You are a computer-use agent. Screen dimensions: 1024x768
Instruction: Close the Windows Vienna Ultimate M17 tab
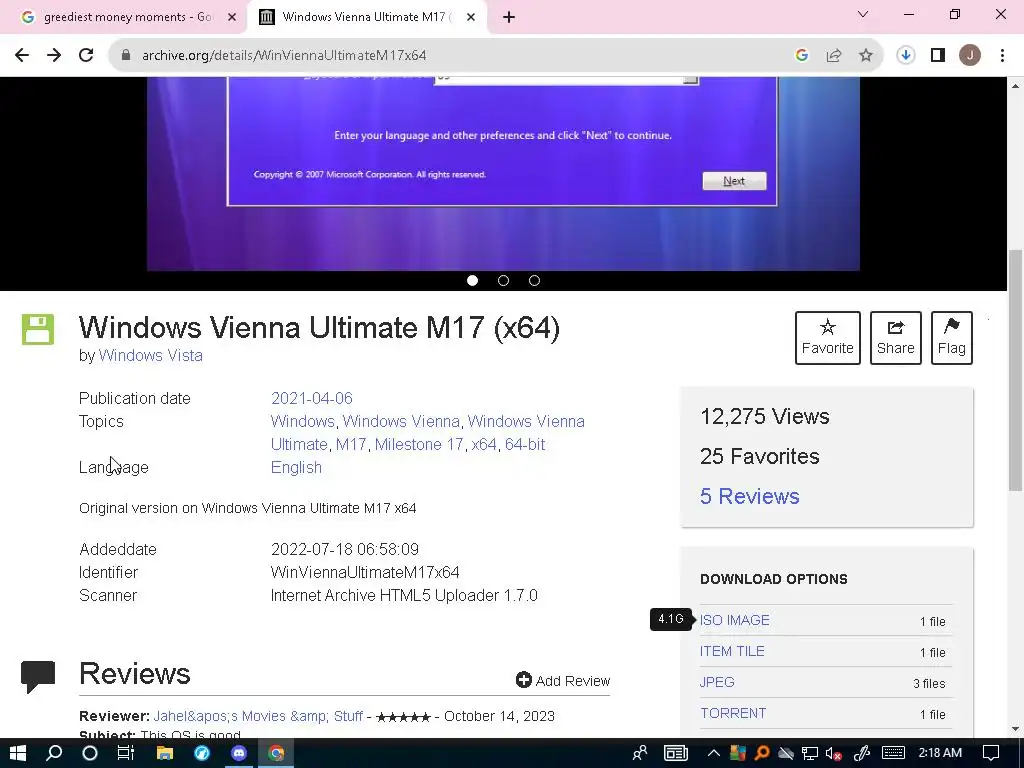tap(471, 17)
